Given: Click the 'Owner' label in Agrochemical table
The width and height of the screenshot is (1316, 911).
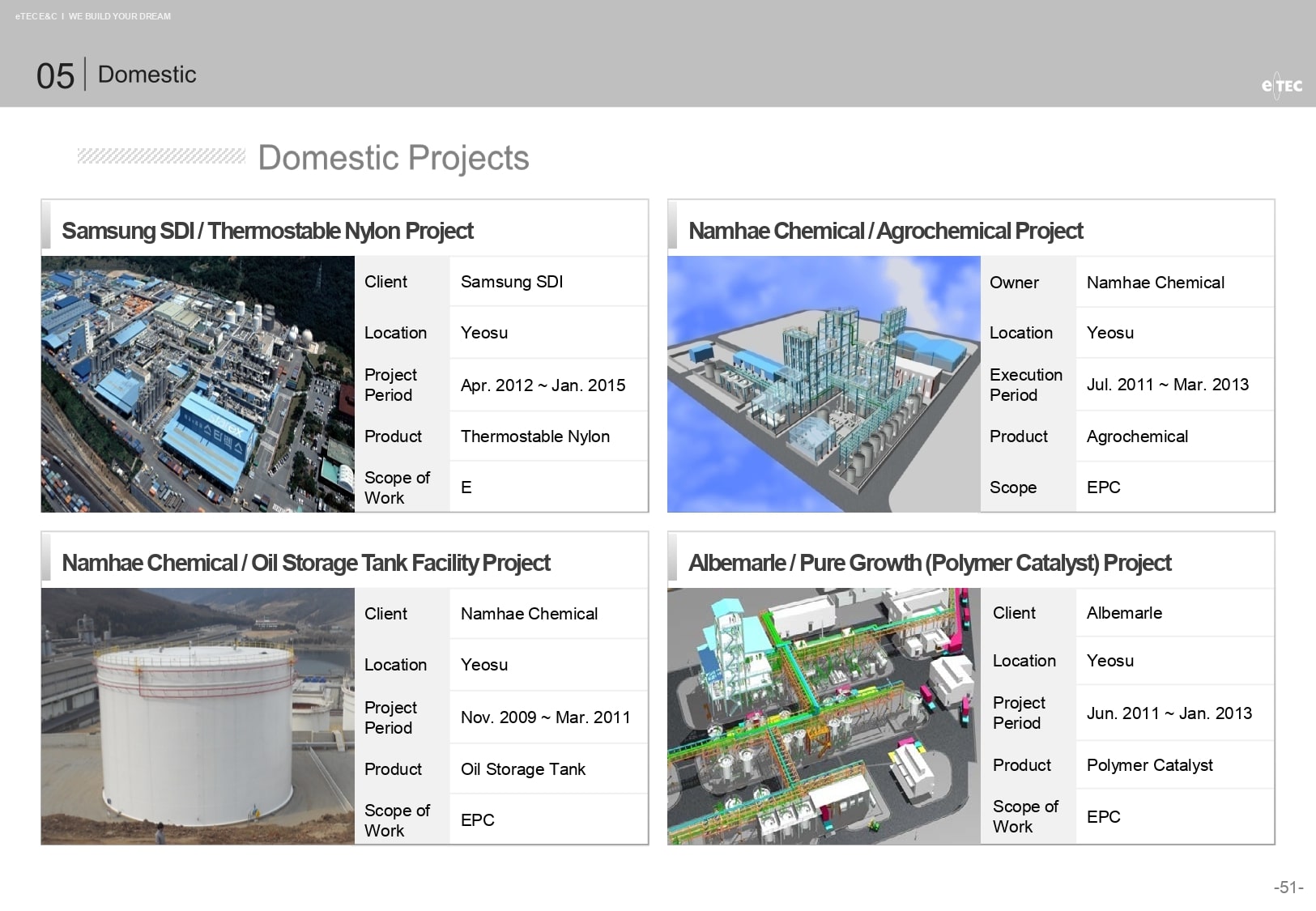Looking at the screenshot, I should point(1014,283).
